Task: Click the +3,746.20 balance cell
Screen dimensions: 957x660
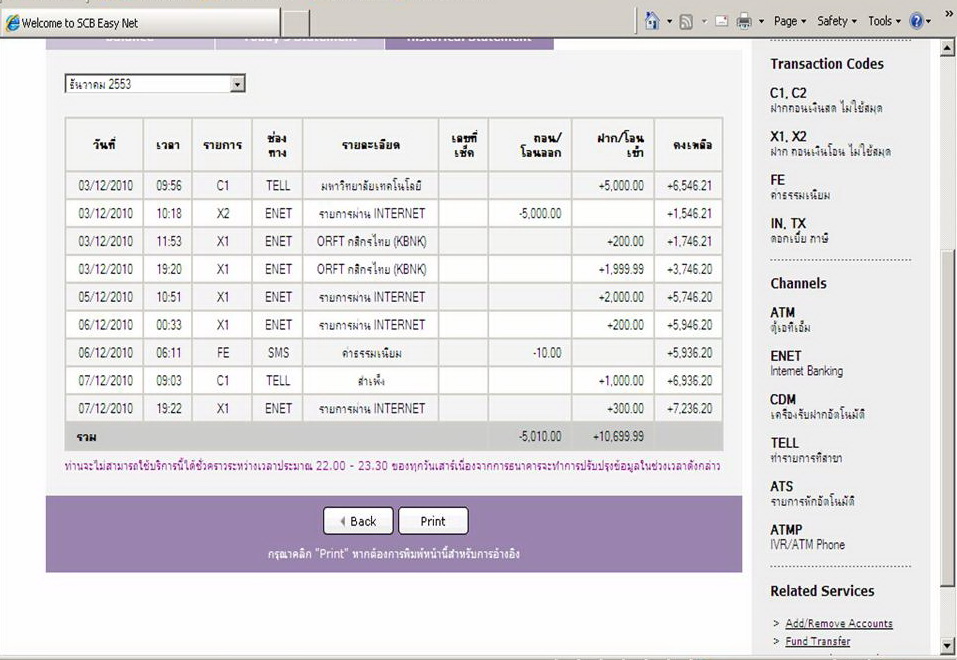Action: pyautogui.click(x=689, y=269)
